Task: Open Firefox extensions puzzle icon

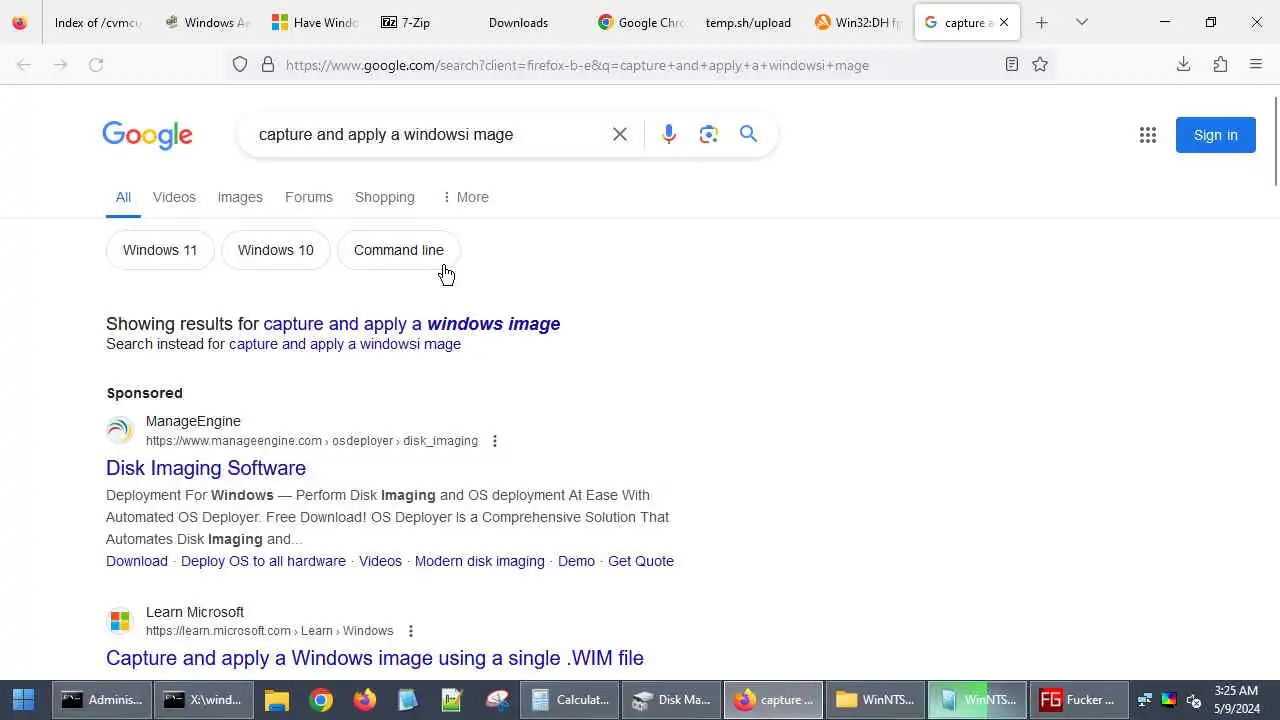Action: 1220,65
